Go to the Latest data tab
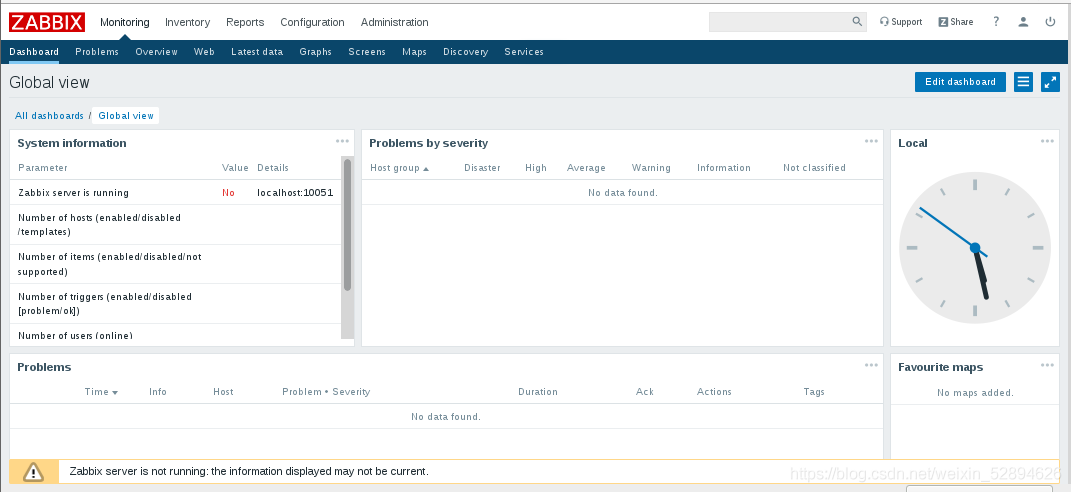Viewport: 1071px width, 492px height. (257, 52)
